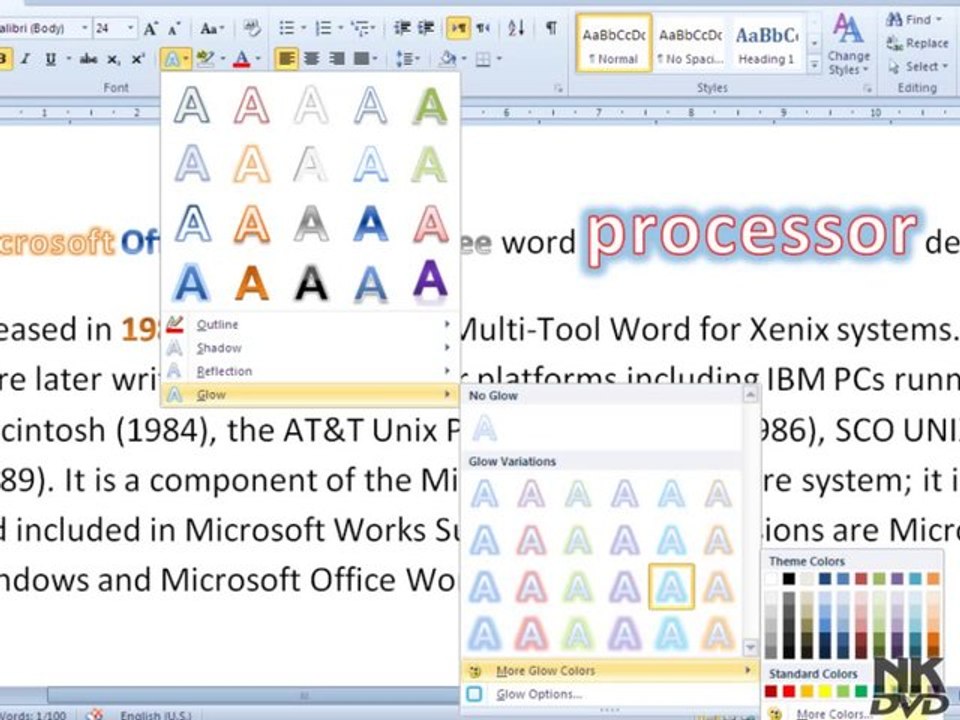Click the Shrink Font icon
Viewport: 960px width, 720px height.
[174, 28]
